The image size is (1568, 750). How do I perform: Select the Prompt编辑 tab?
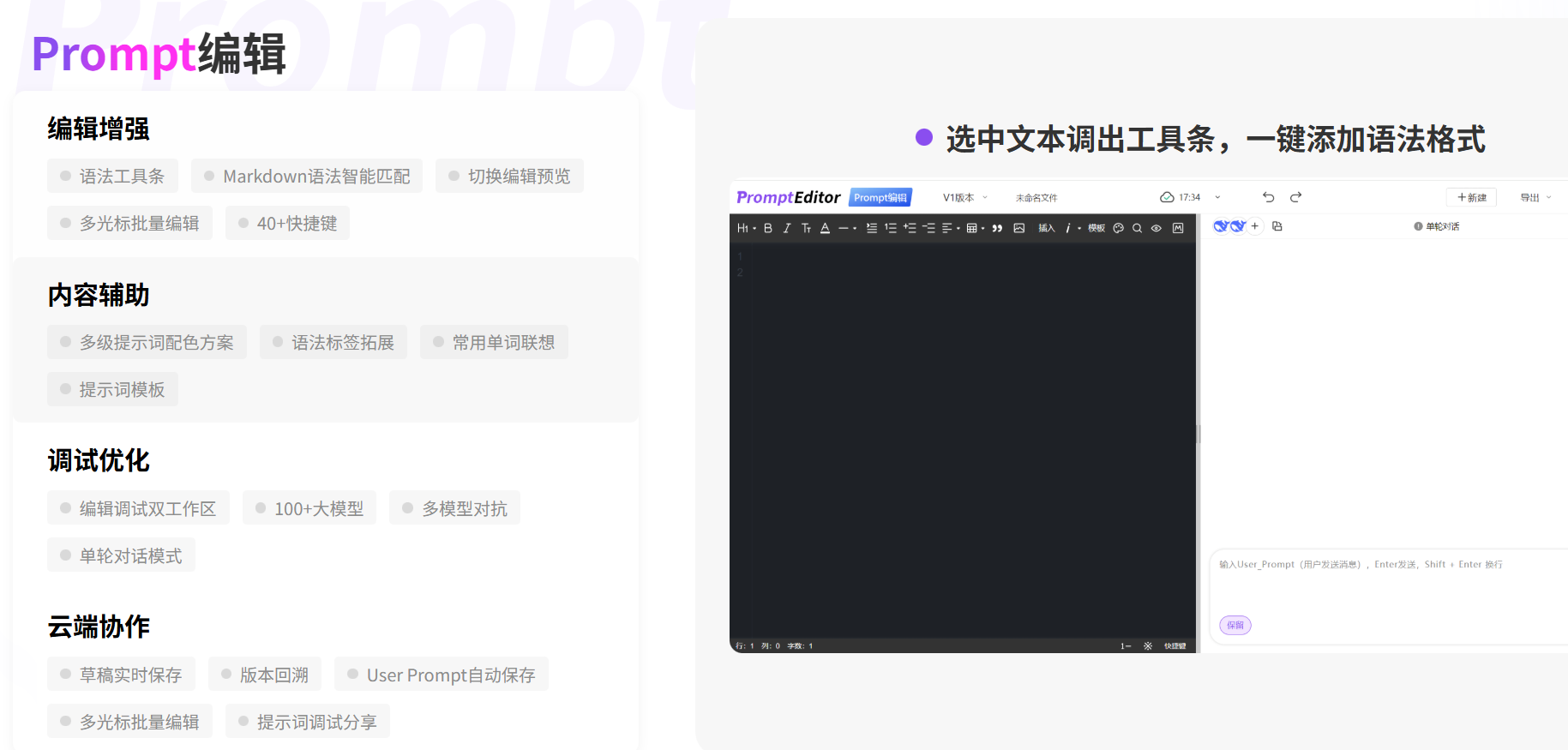coord(880,197)
